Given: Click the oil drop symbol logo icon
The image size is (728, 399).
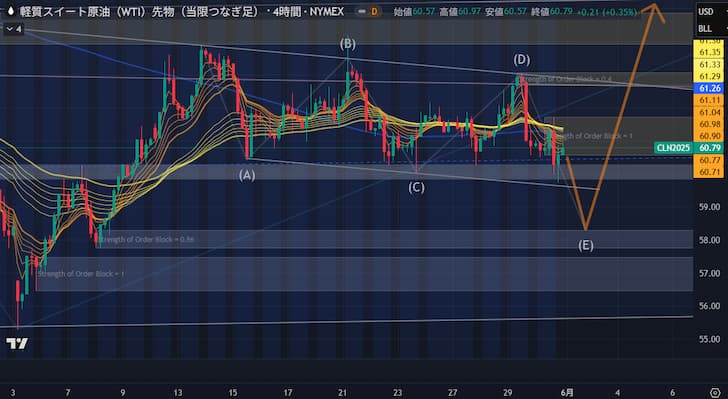Looking at the screenshot, I should point(11,12).
